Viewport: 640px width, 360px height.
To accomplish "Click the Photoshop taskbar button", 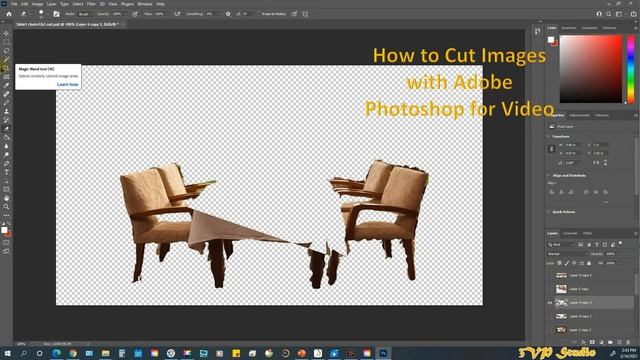I will [x=383, y=353].
